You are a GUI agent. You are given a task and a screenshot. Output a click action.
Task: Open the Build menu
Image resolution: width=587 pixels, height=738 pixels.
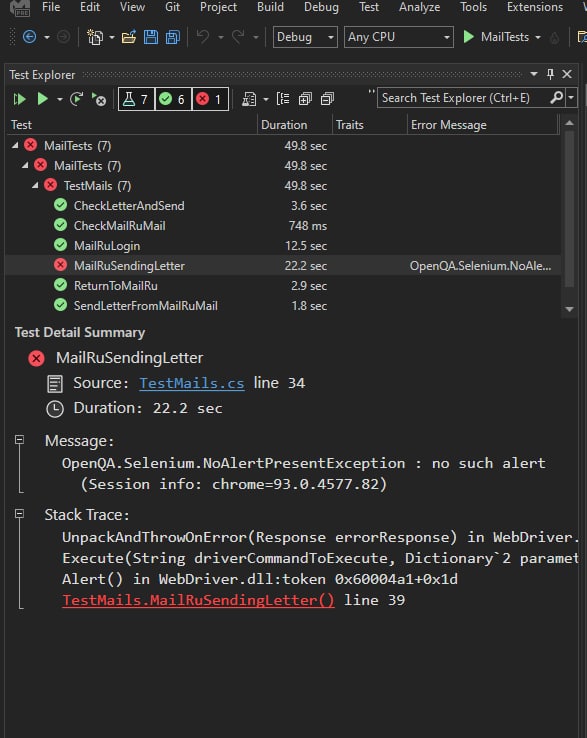coord(270,7)
